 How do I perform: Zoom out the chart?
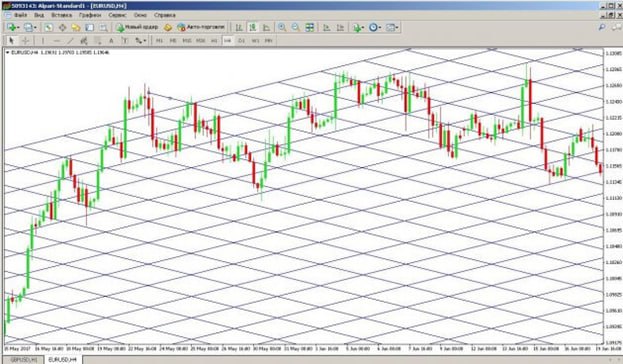coord(296,27)
